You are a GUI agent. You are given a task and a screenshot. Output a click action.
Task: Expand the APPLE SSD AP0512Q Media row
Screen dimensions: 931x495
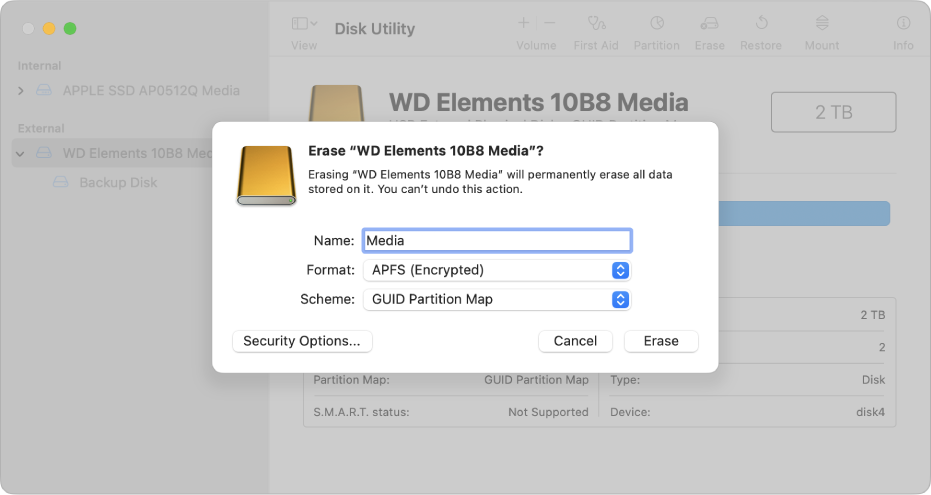click(x=21, y=91)
